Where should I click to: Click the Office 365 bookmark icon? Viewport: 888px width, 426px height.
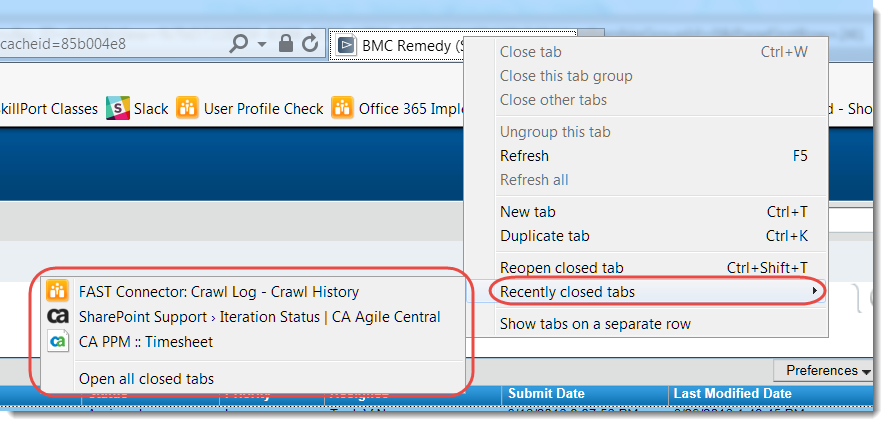pos(342,108)
